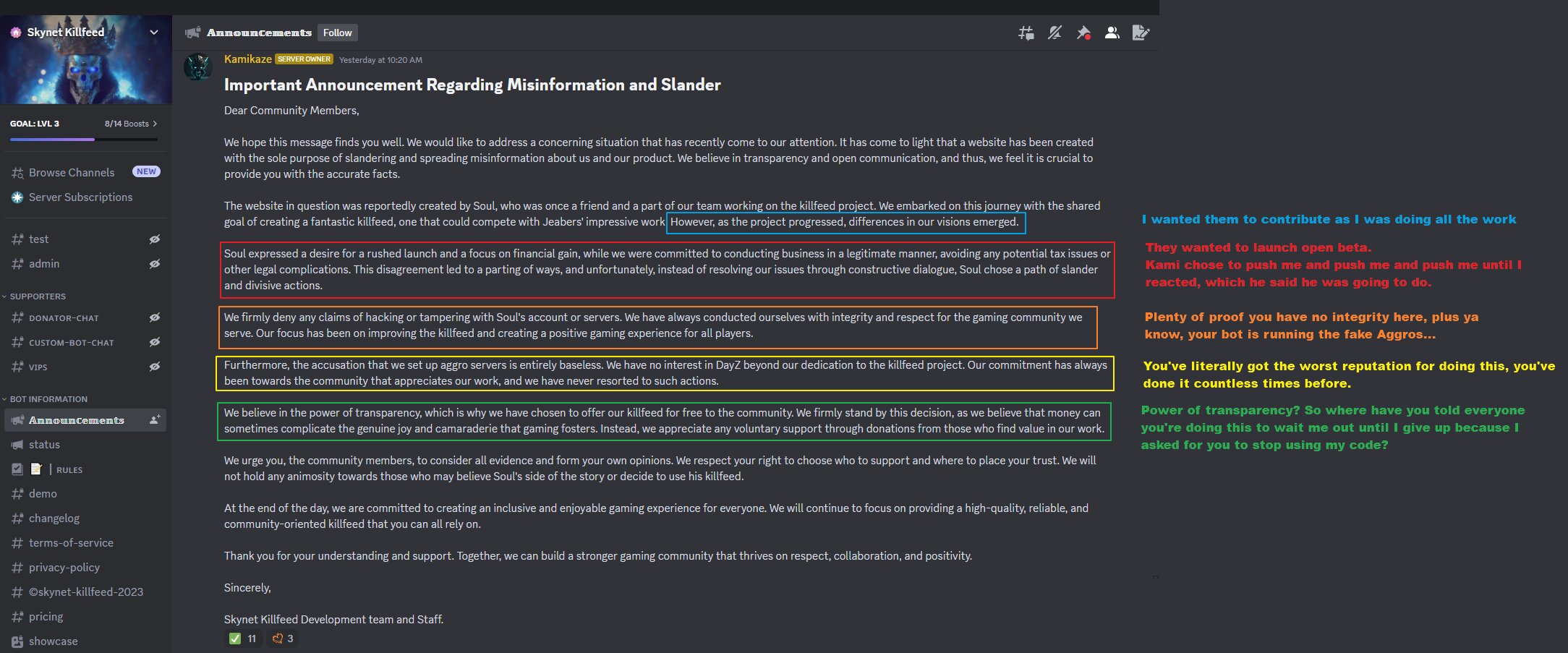Screen dimensions: 1568x653
Task: Open the Skynet Killfeed server dropdown arrow
Action: [x=153, y=33]
